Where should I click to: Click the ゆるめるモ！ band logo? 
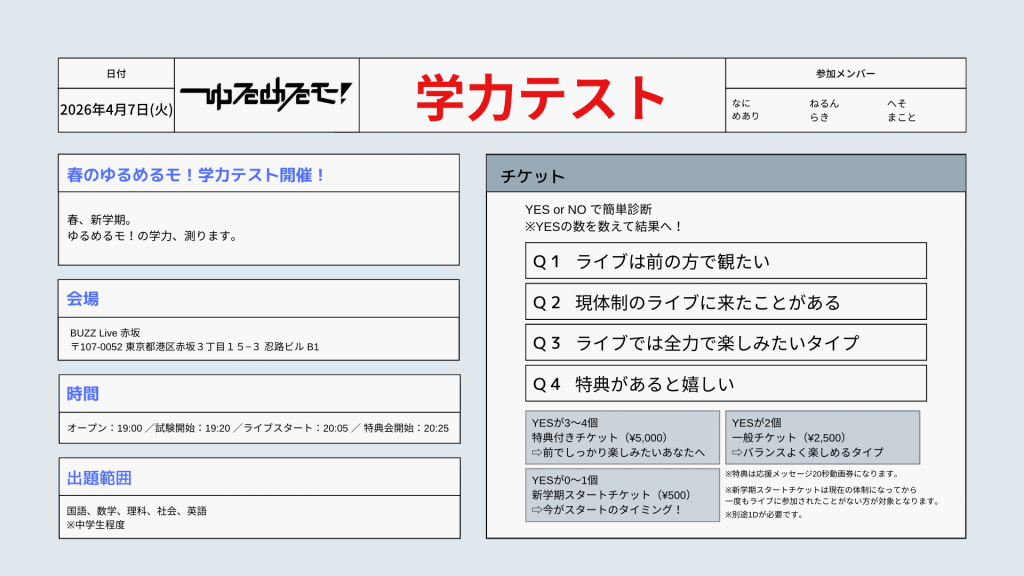pos(265,97)
